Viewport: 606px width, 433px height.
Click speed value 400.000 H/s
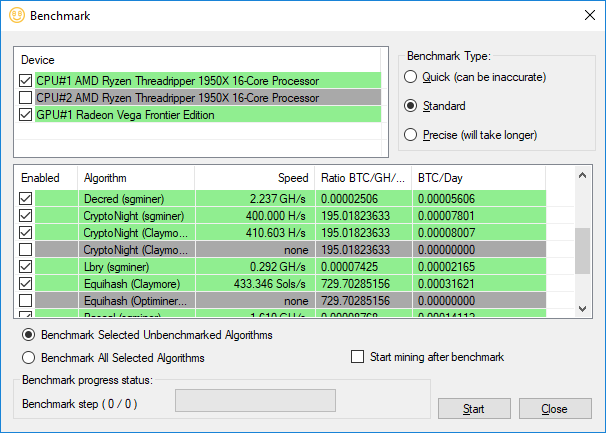[x=276, y=216]
